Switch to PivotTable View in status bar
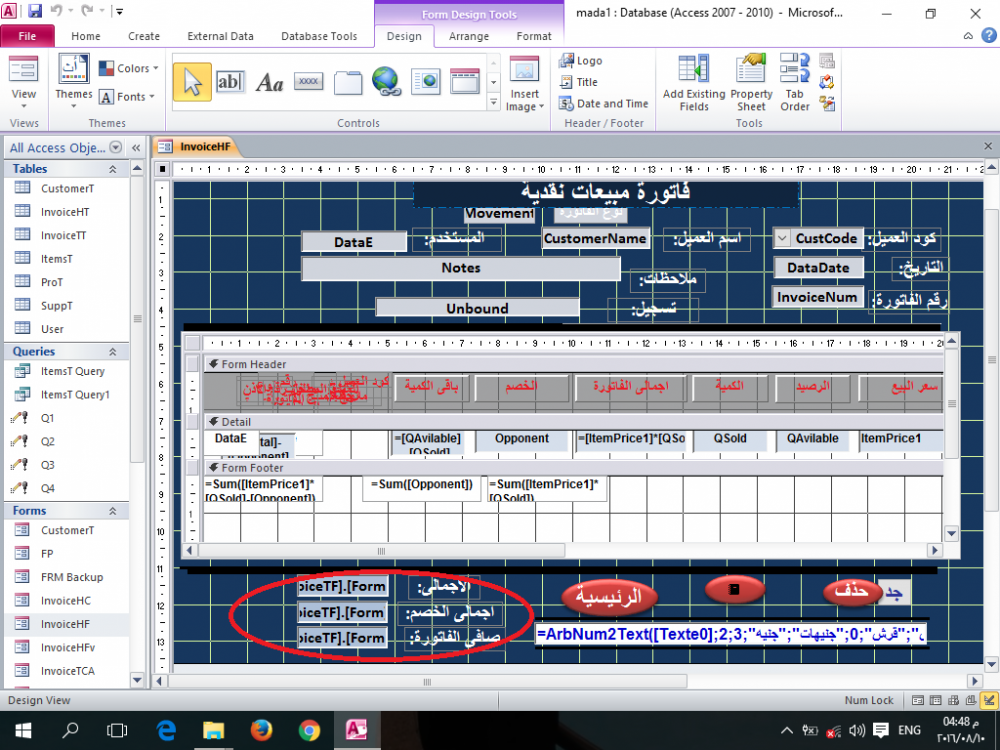 (953, 700)
